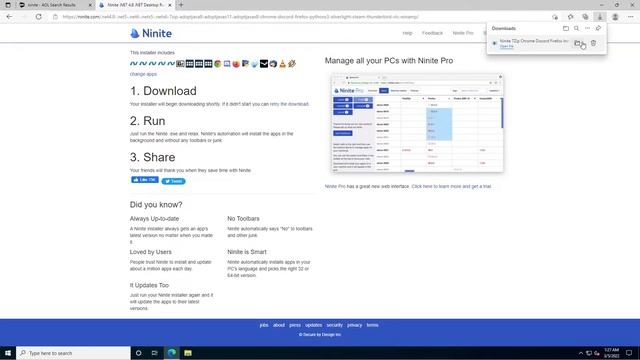Image resolution: width=640 pixels, height=360 pixels.
Task: Click the VLC cone icon
Action: pos(282,64)
